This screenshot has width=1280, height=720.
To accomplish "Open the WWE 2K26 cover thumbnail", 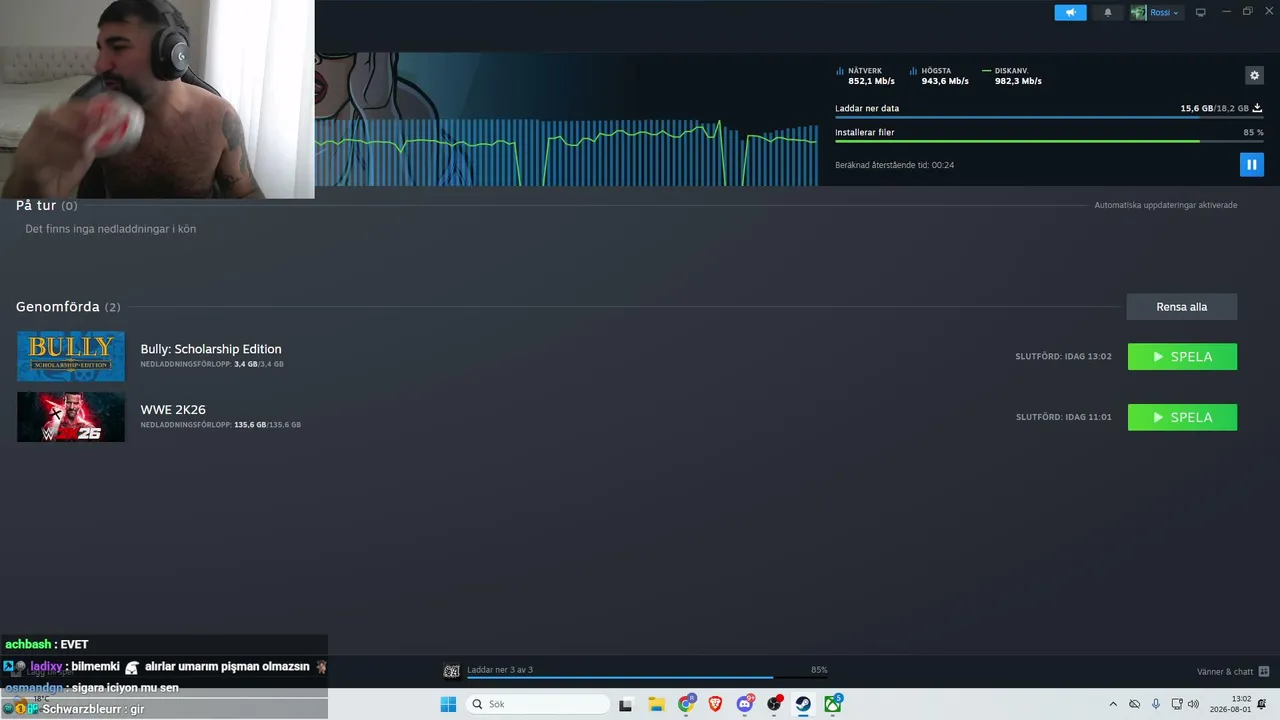I will (x=71, y=417).
